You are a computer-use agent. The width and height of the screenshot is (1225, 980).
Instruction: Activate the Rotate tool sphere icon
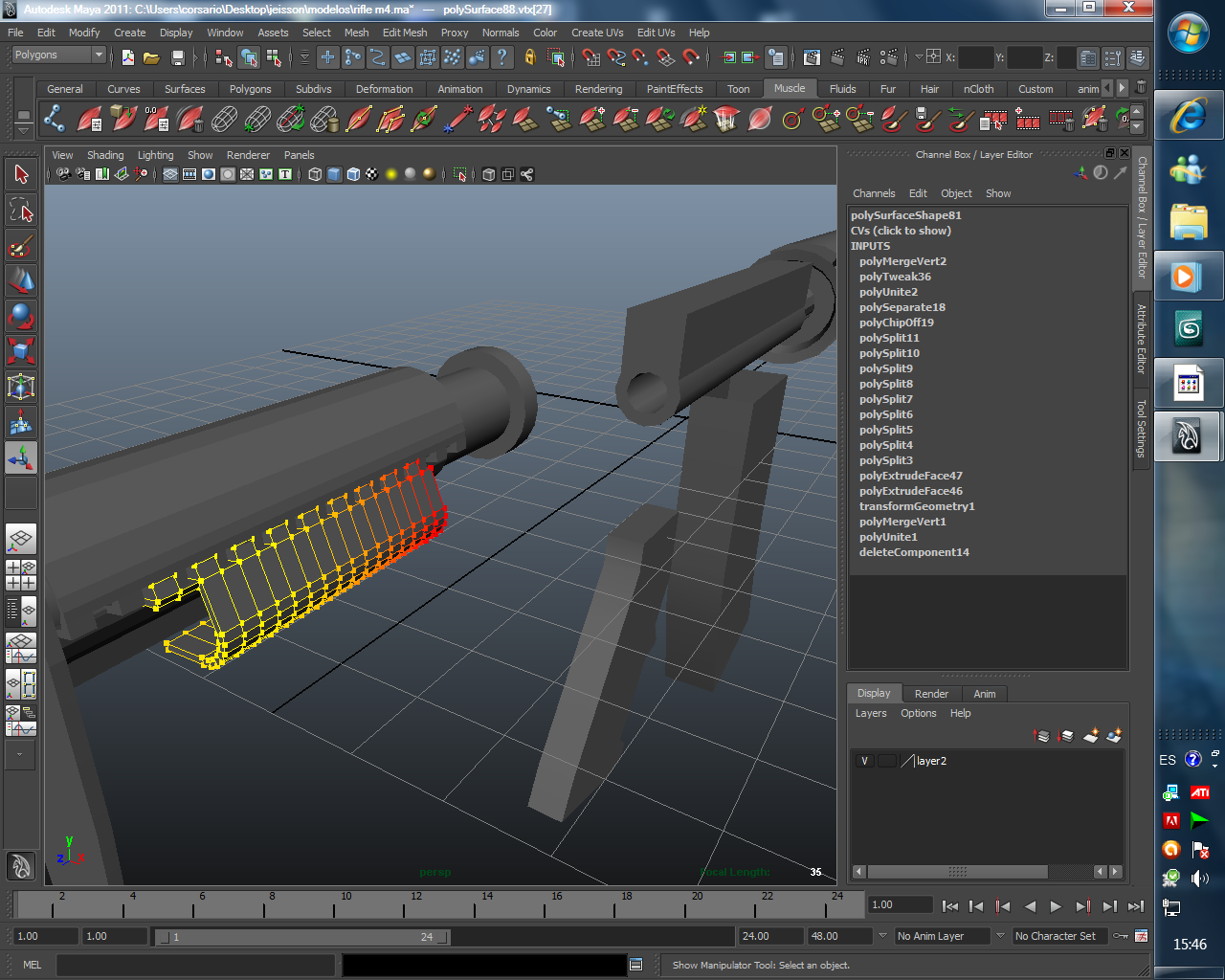21,316
